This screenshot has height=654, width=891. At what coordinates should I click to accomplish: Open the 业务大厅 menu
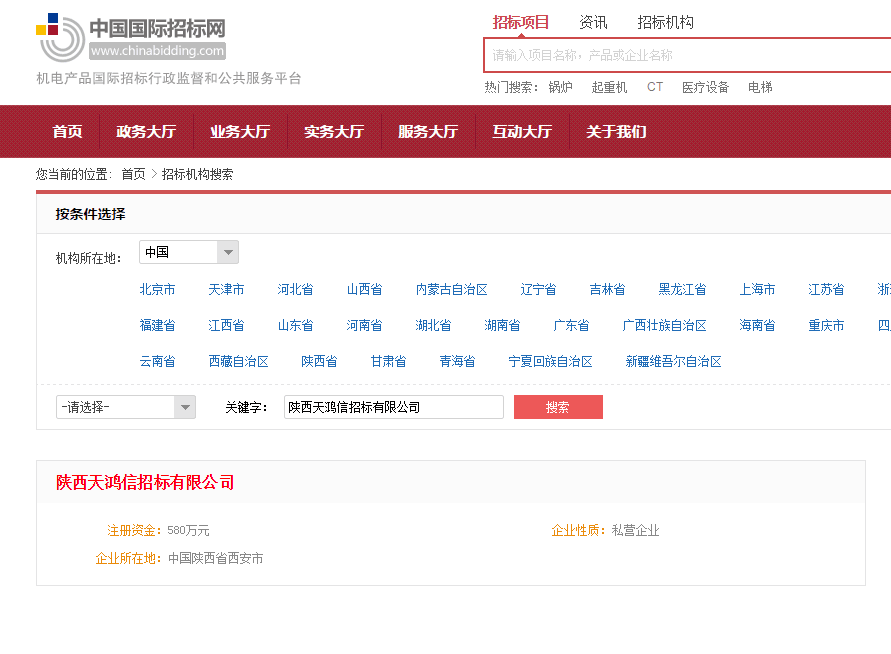coord(240,131)
